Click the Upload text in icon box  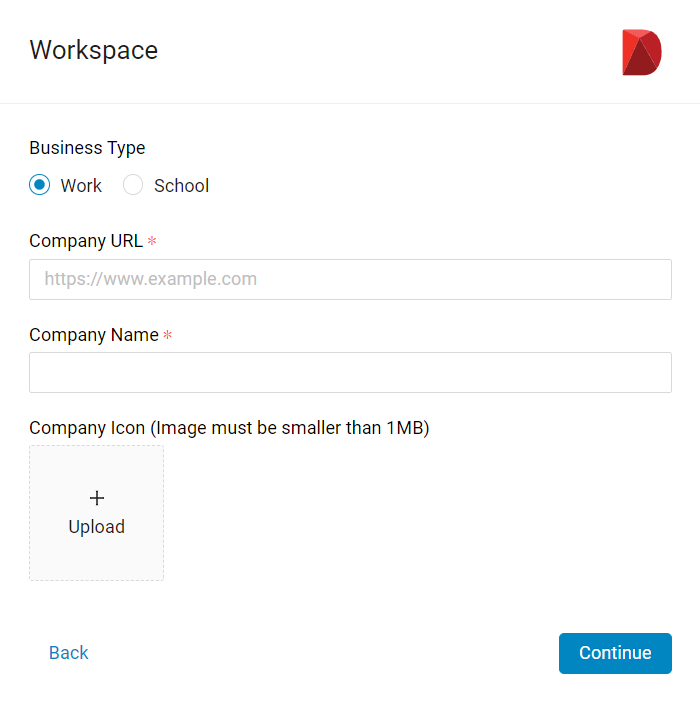click(x=97, y=527)
